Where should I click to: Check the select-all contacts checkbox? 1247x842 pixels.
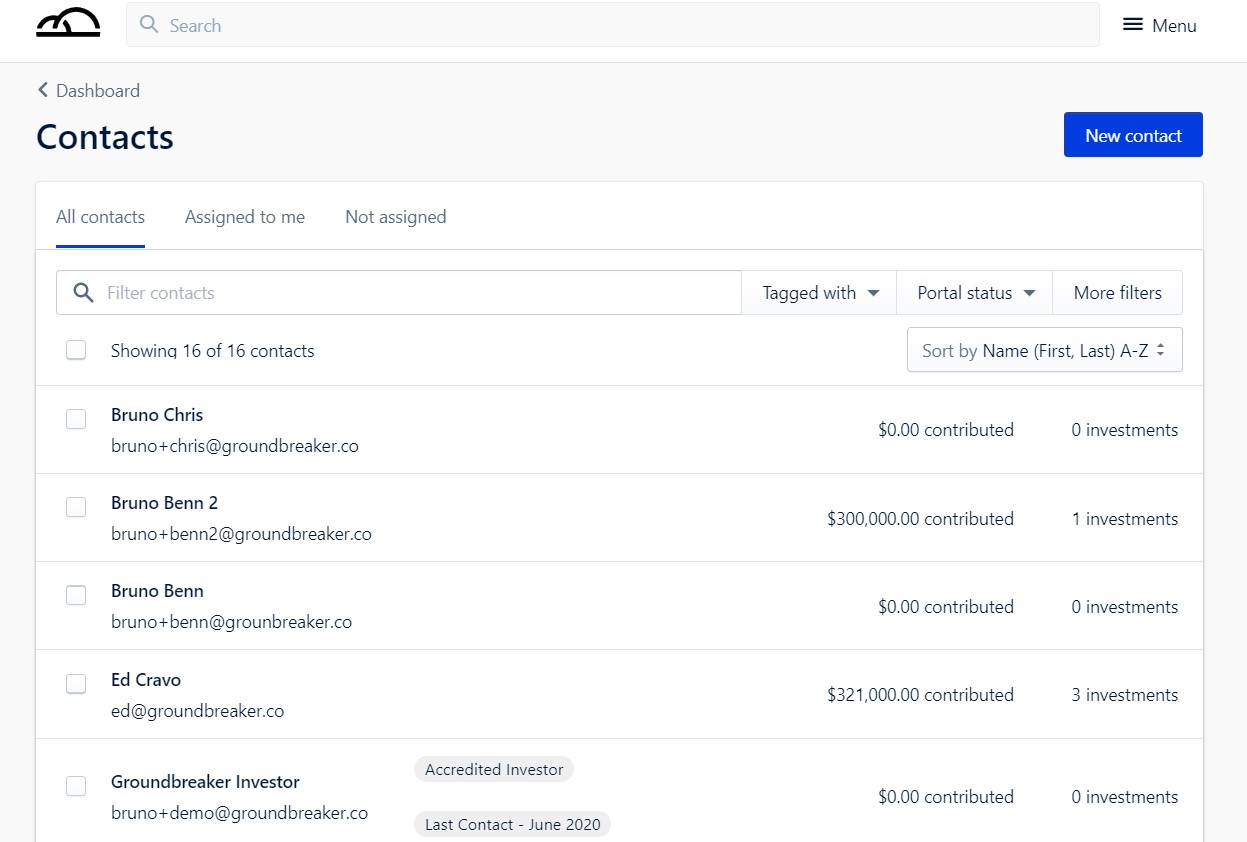[x=76, y=350]
